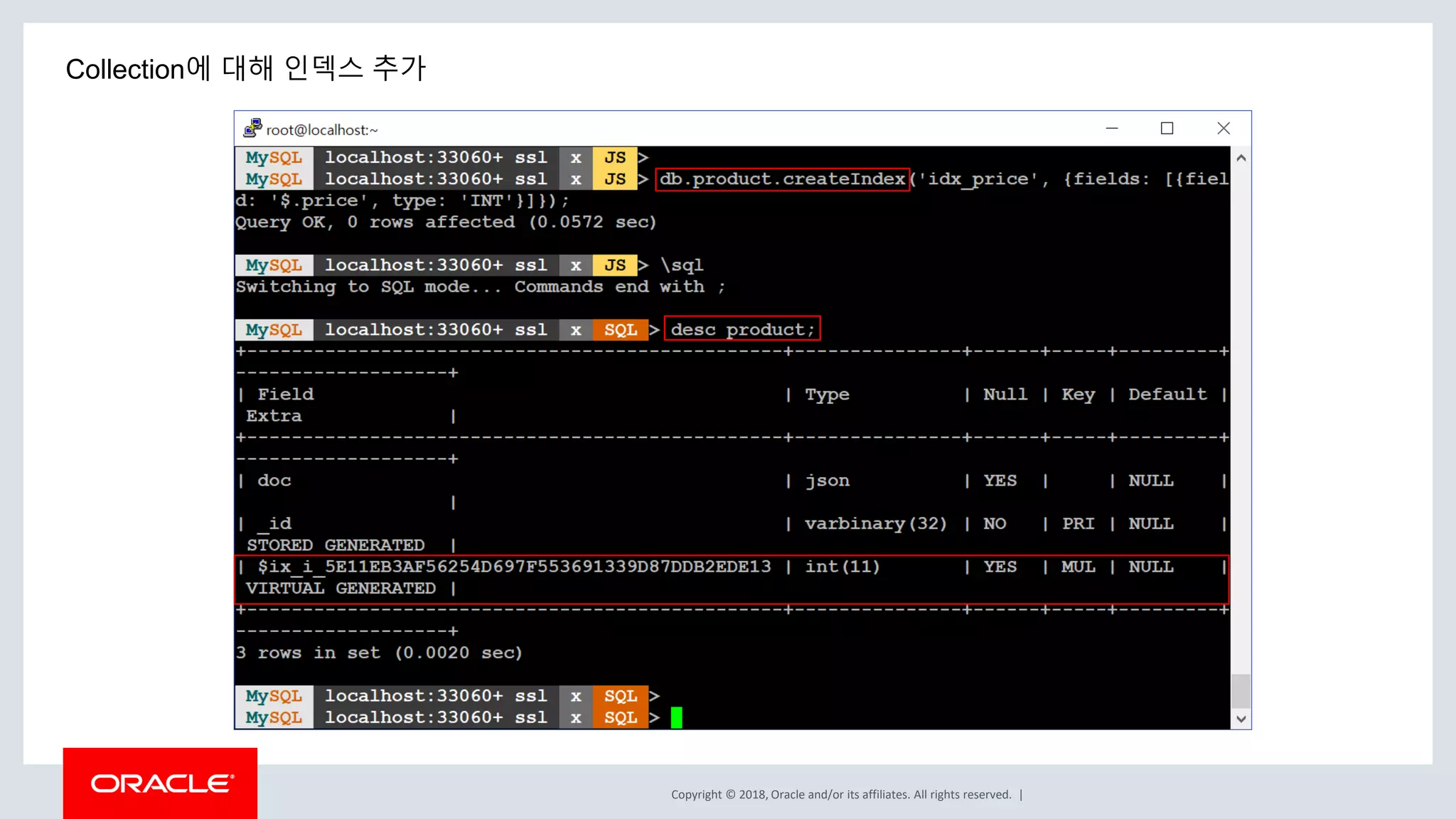Click the db.product.createIndex command text
Screen dimensions: 1456x819
pyautogui.click(x=782, y=179)
